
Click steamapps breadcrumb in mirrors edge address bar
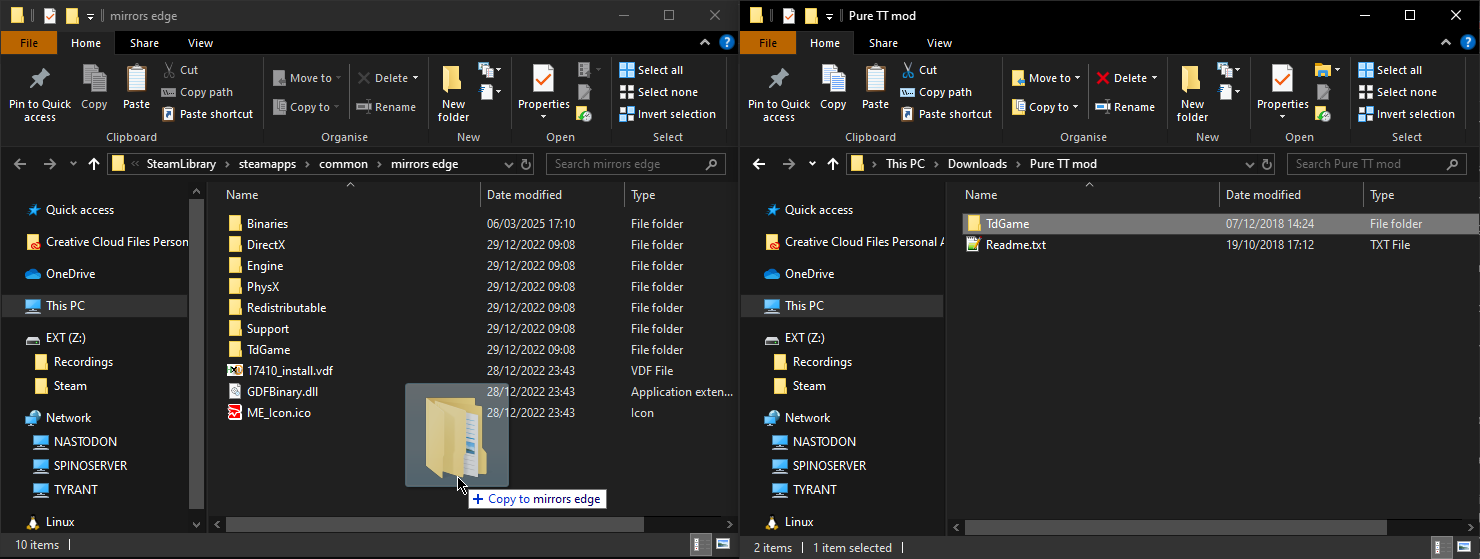267,164
